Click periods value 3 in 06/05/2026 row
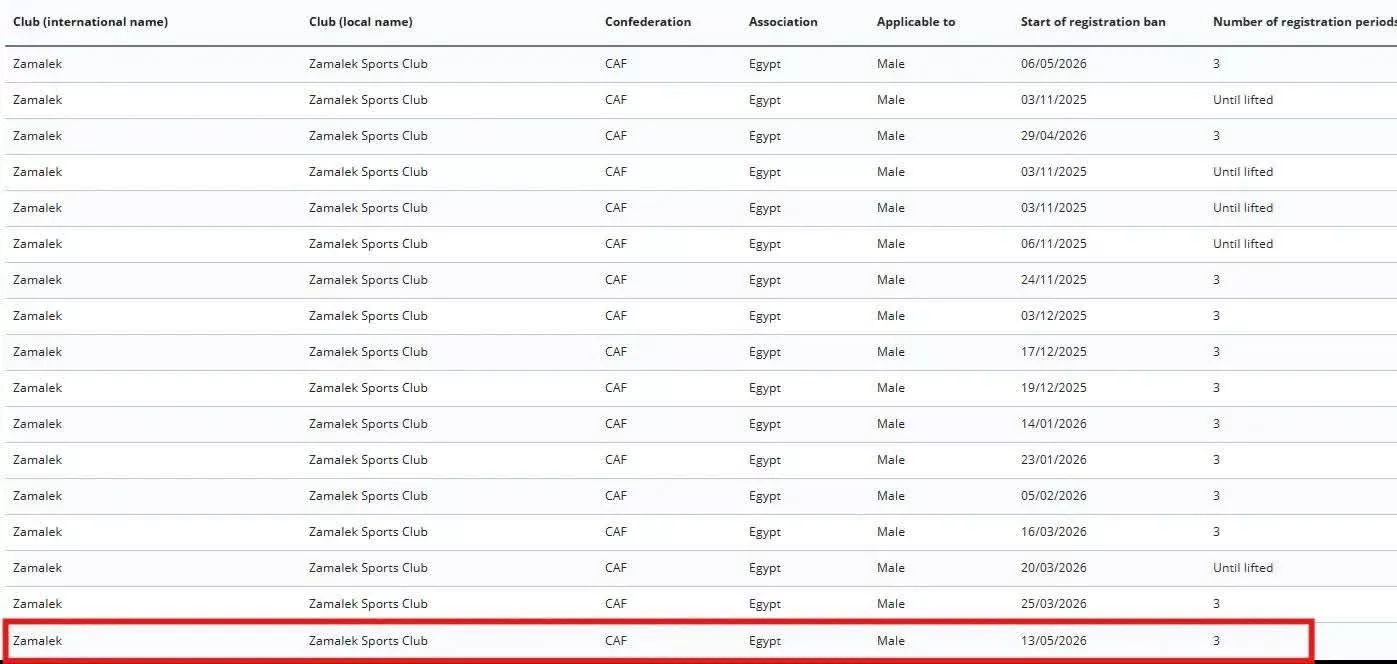The image size is (1397, 664). 1216,64
